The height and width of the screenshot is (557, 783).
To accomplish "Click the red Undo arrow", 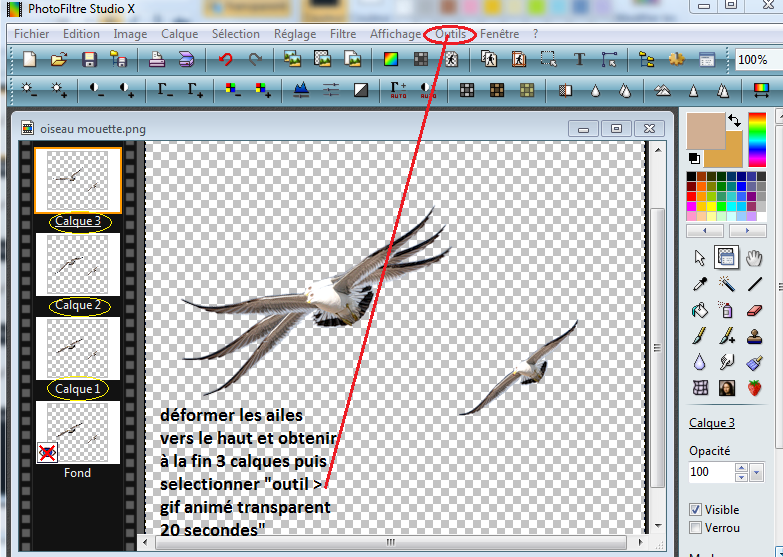I will coord(225,60).
